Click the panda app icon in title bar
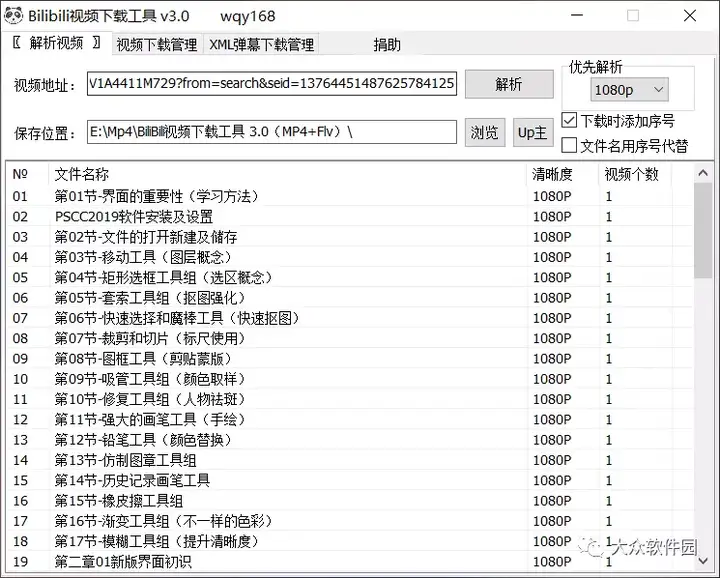Screen dimensions: 720x578 (x=13, y=16)
